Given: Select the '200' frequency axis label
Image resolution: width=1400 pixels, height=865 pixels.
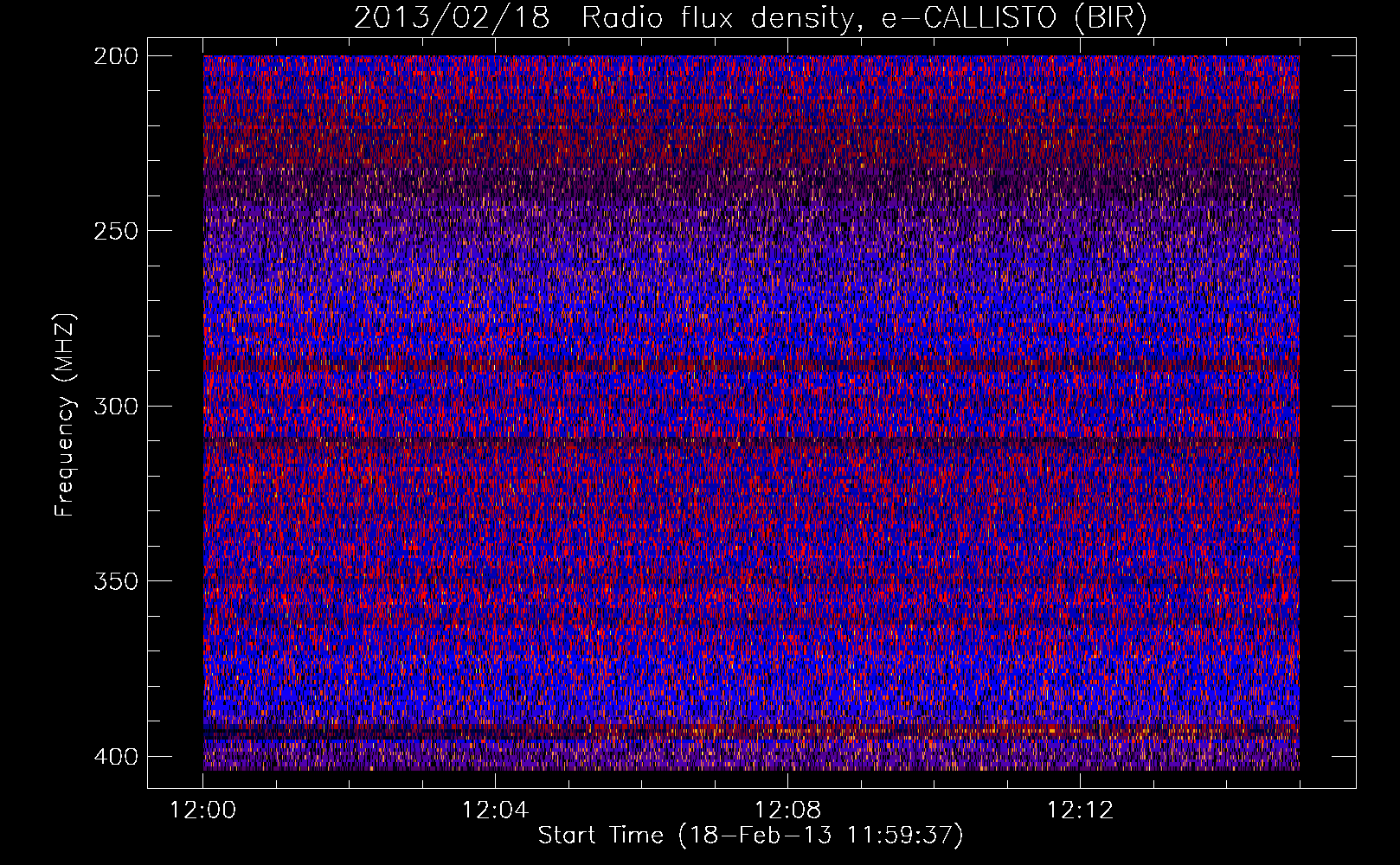Looking at the screenshot, I should click(115, 56).
